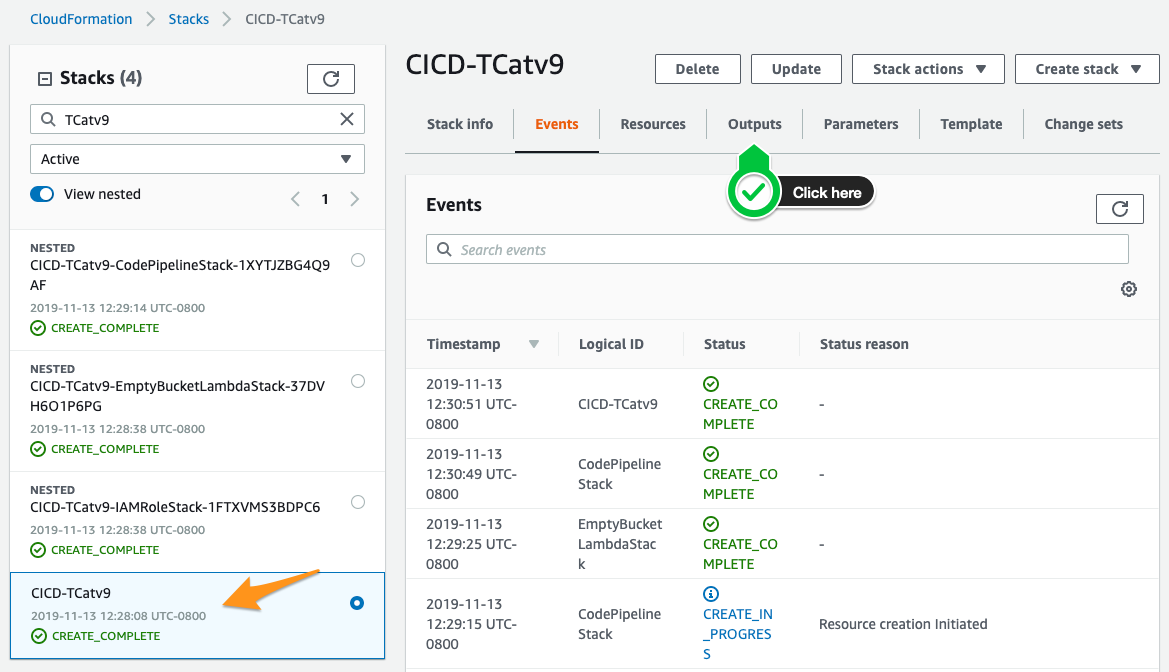Open the CloudFormation breadcrumb link
This screenshot has width=1169, height=672.
(81, 19)
